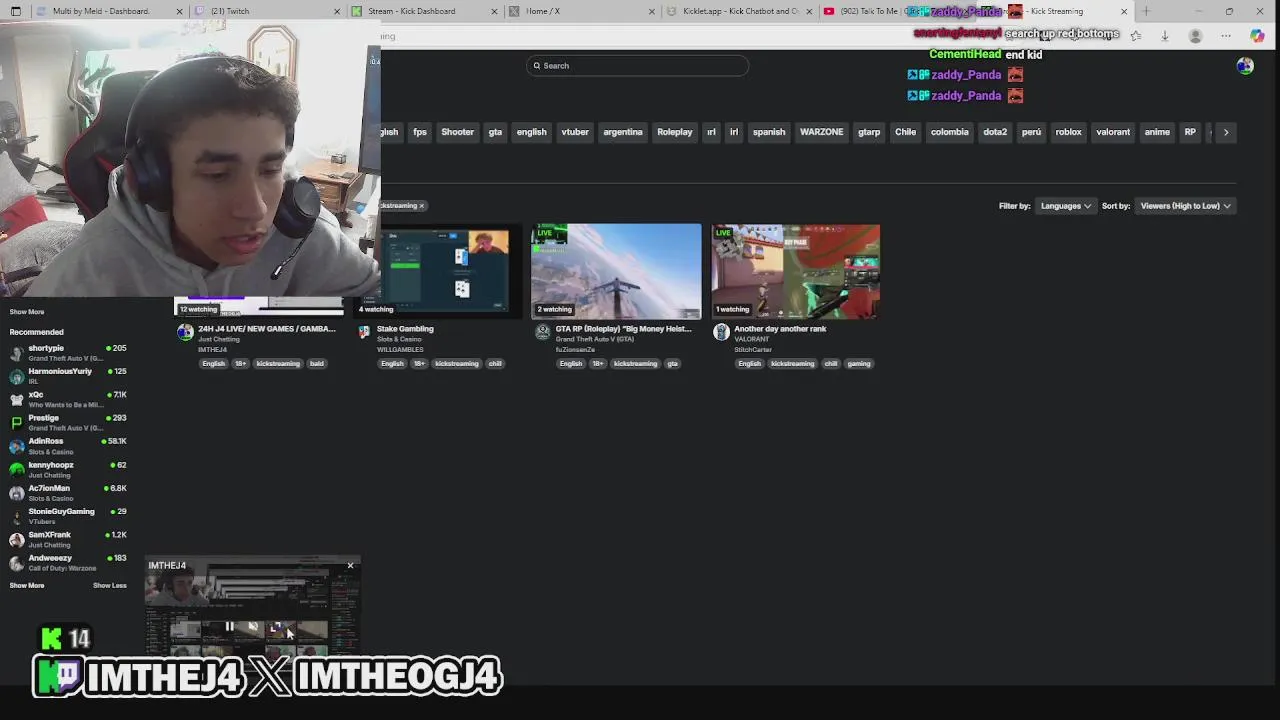Viewport: 1280px width, 720px height.
Task: Open SamXFrank avatar icon
Action: tap(17, 539)
